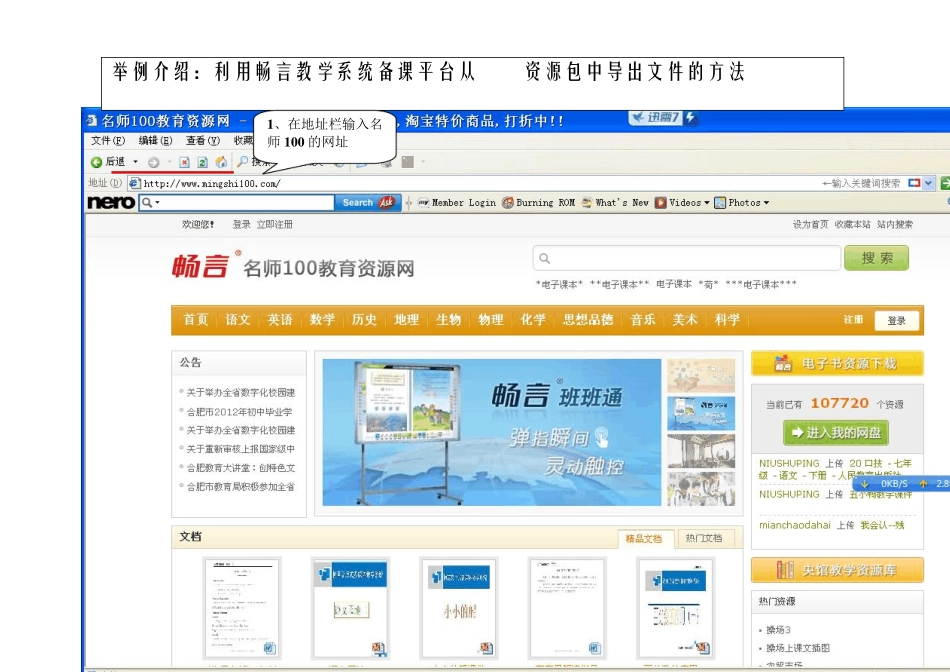Click the top 登录 link beside 欢迎您

(241, 224)
